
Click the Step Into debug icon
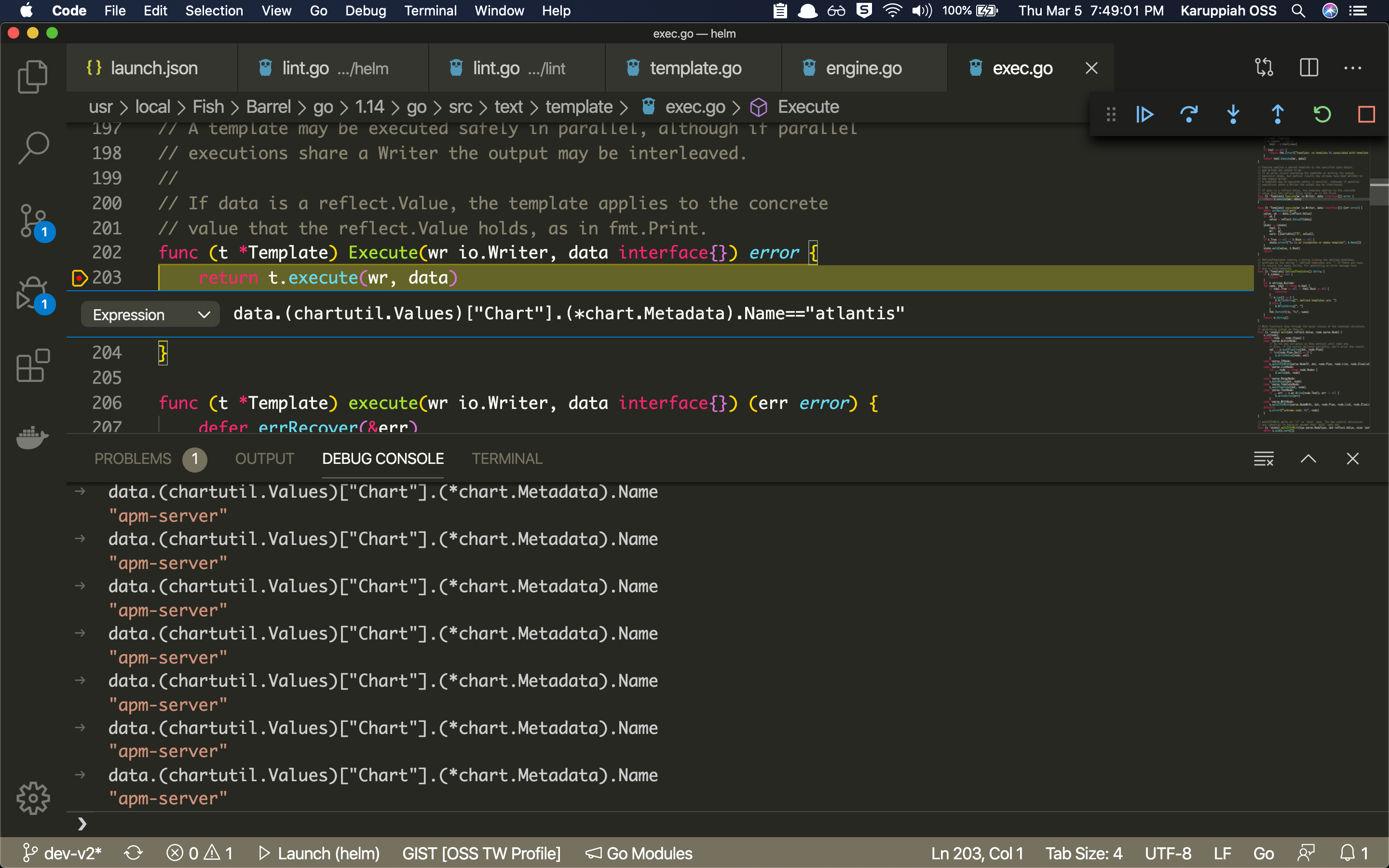(x=1232, y=113)
